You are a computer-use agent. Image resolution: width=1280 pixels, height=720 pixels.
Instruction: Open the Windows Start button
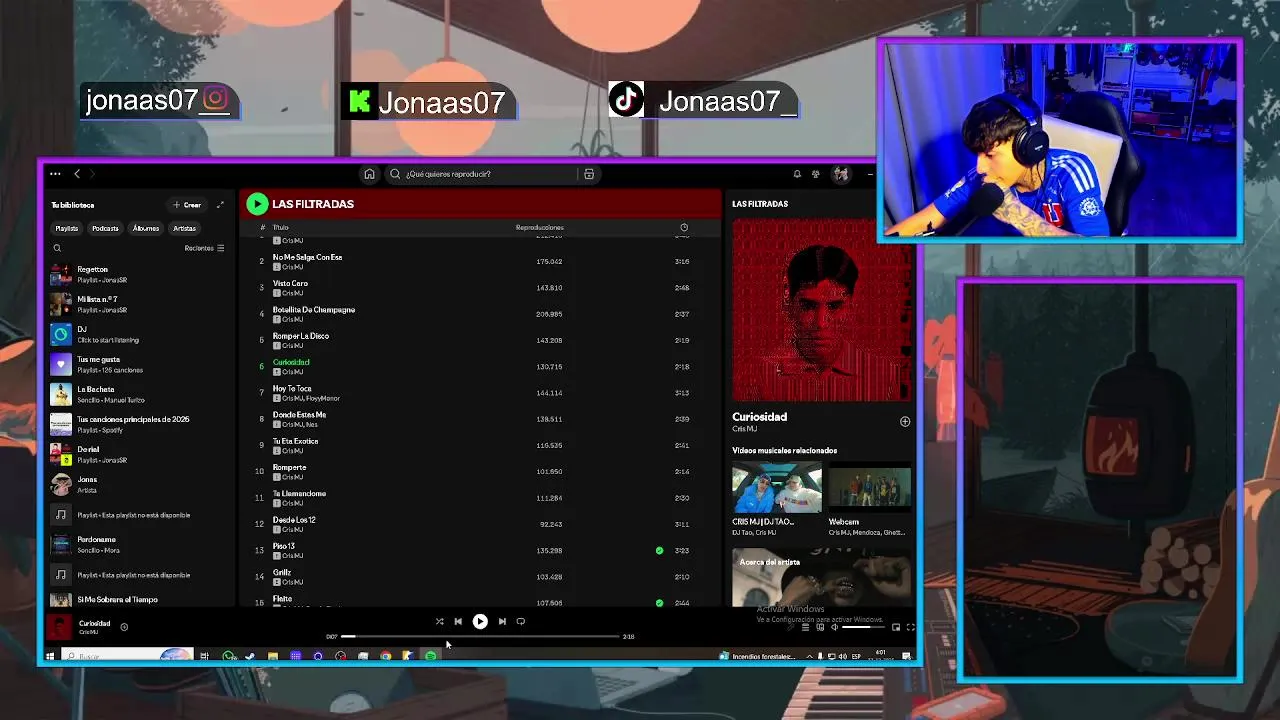[x=50, y=656]
